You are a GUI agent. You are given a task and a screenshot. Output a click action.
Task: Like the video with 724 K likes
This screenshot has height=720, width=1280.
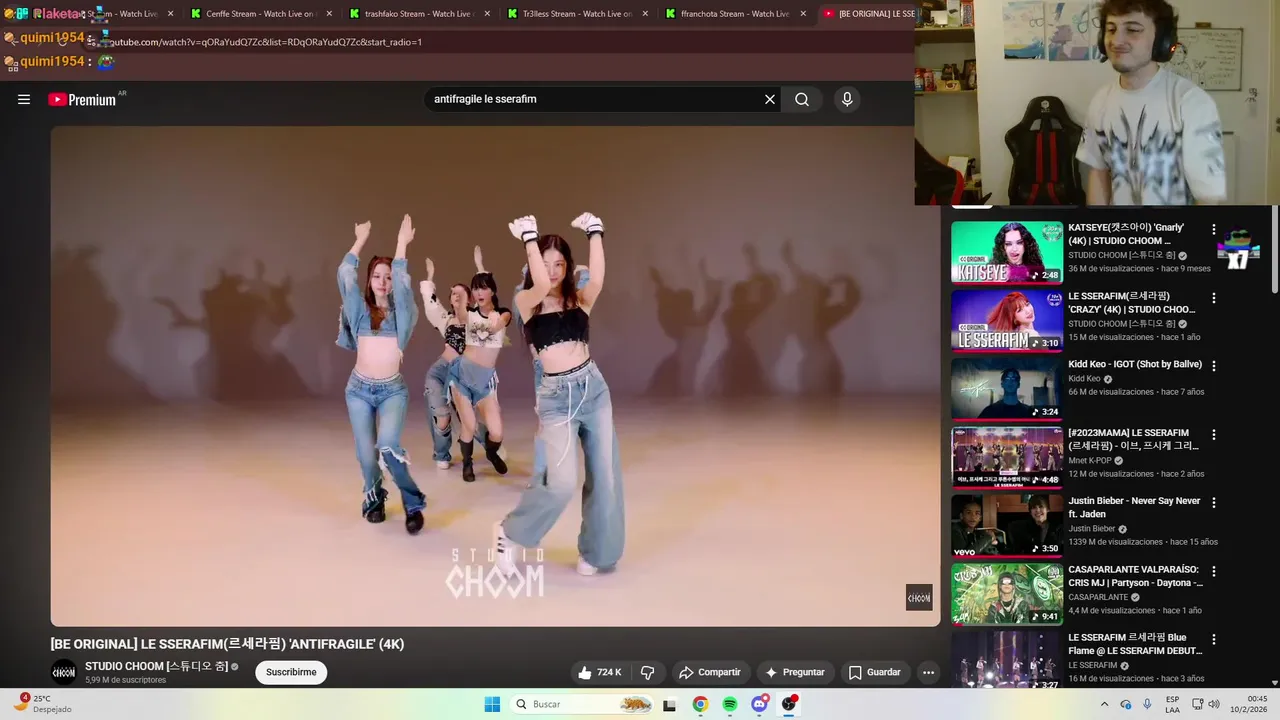point(600,672)
